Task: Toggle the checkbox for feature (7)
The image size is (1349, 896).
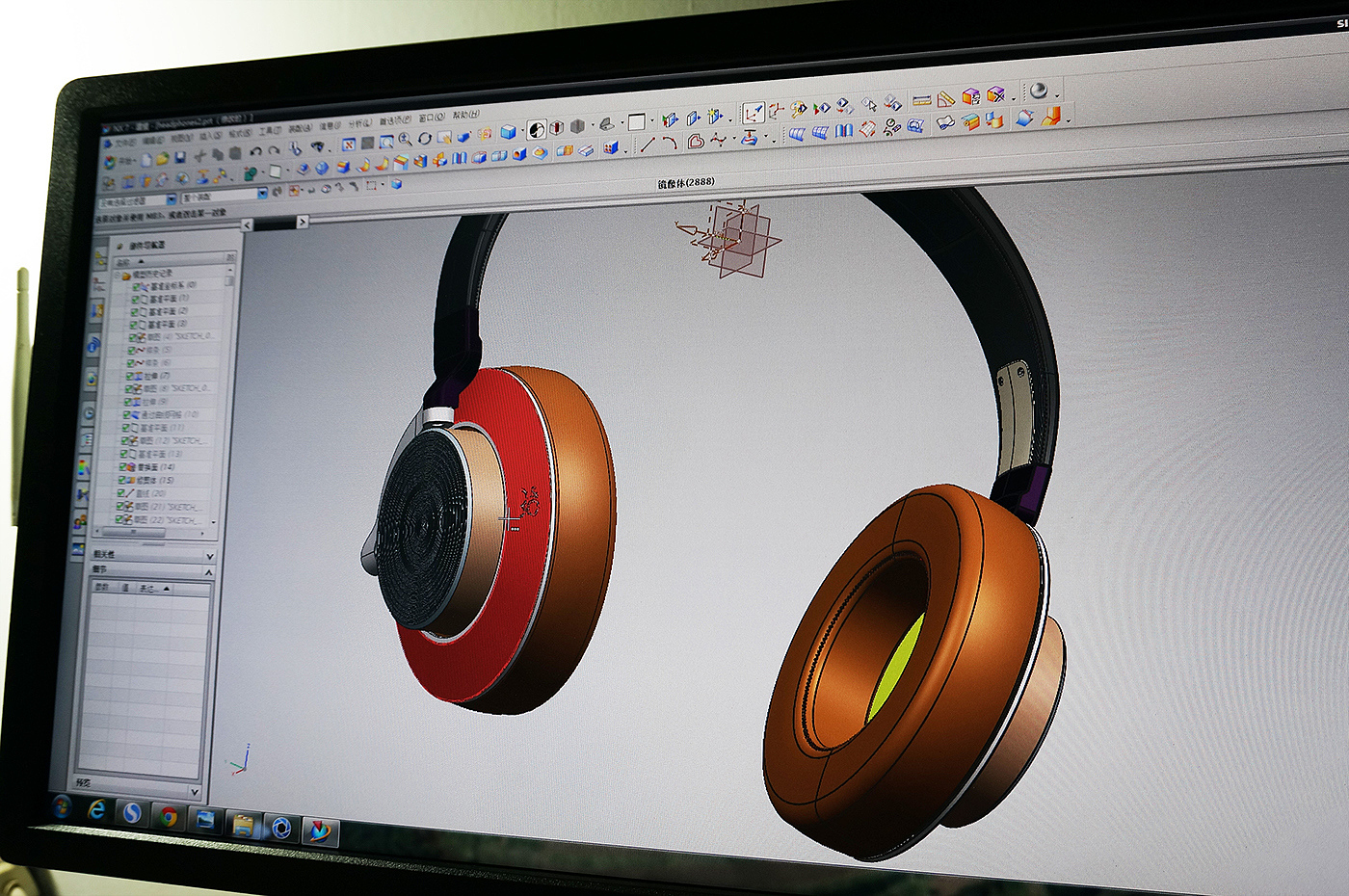Action: click(x=131, y=376)
